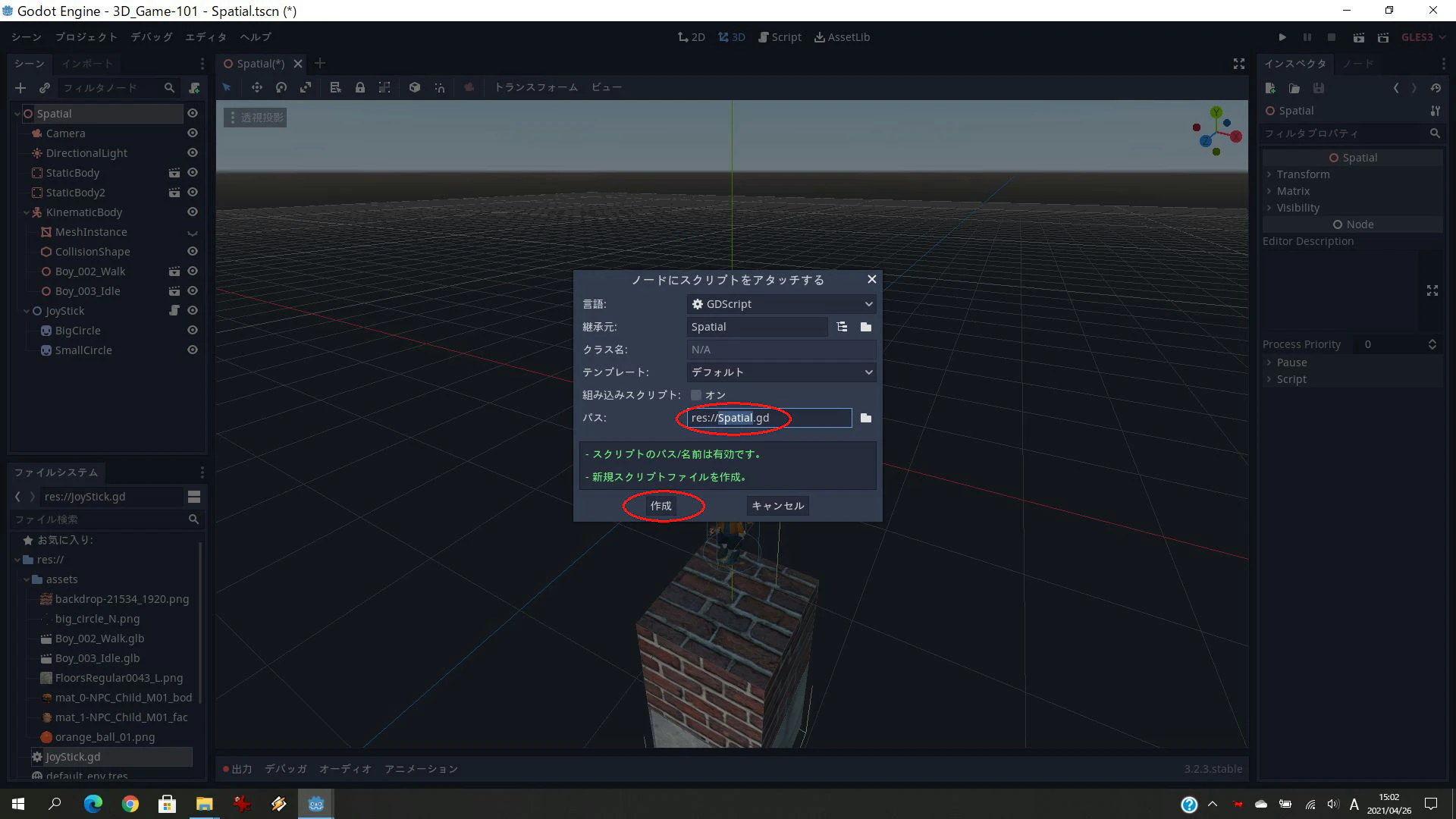Click the script path input field
The width and height of the screenshot is (1456, 819).
pos(769,418)
